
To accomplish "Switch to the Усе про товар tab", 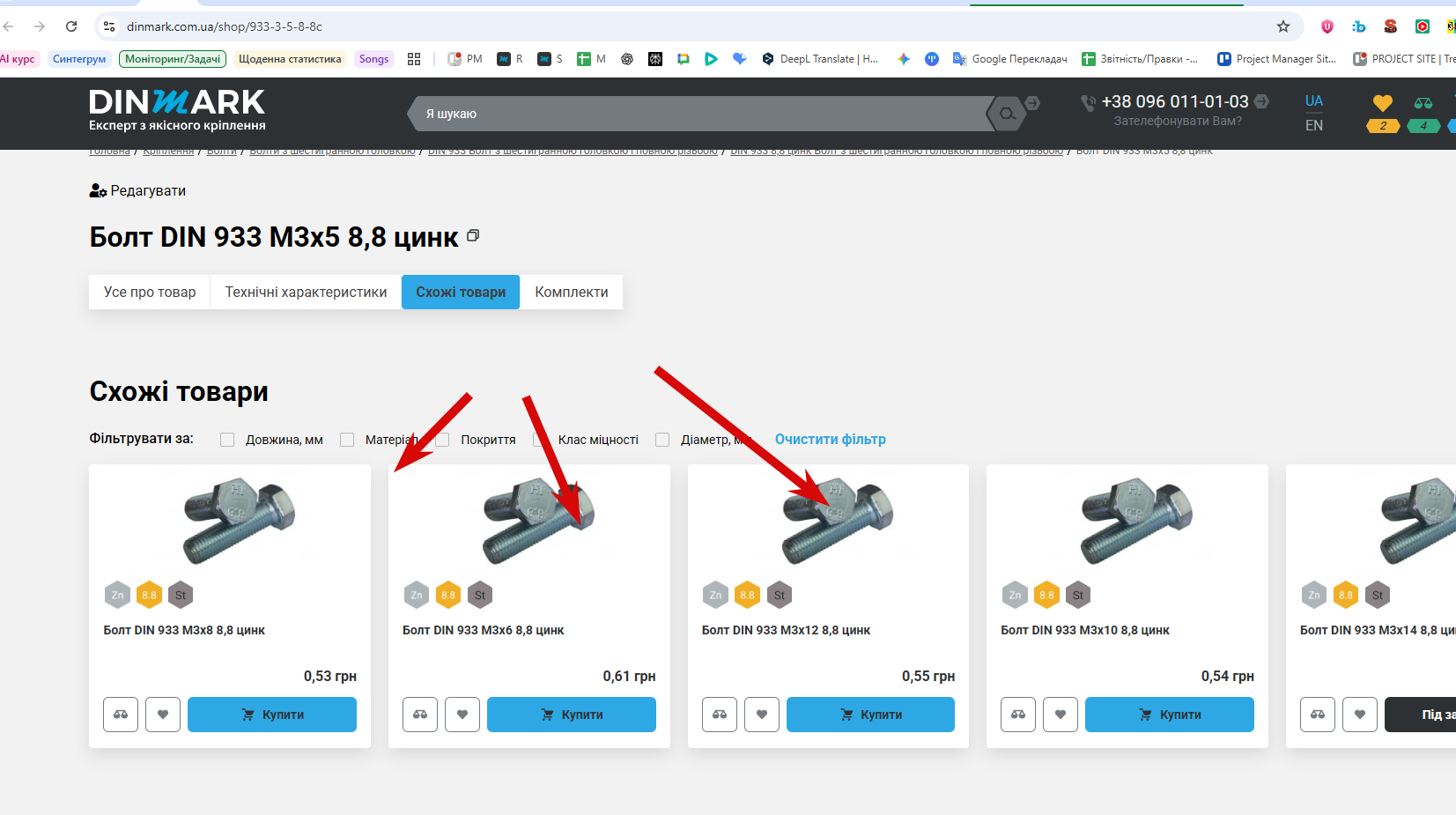I will point(150,292).
